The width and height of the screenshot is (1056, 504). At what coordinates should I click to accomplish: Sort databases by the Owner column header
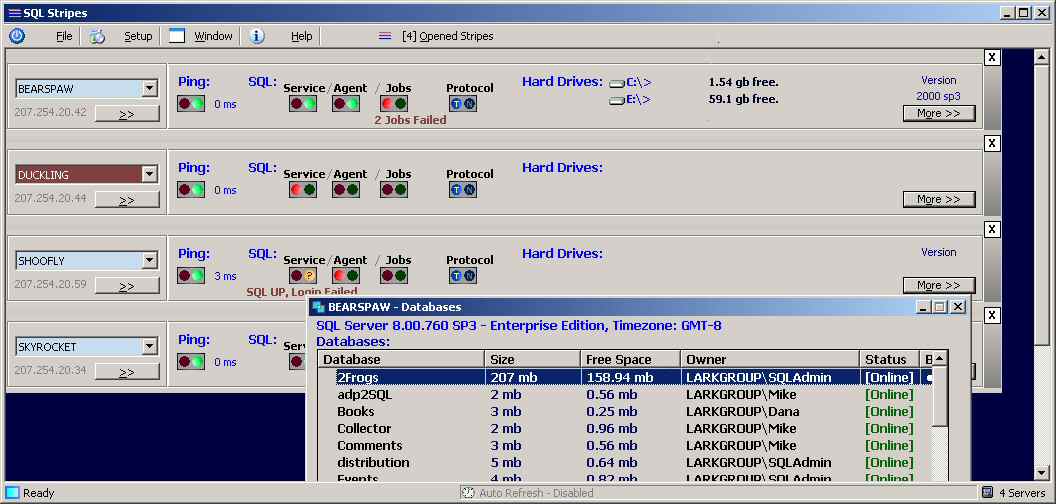(770, 359)
